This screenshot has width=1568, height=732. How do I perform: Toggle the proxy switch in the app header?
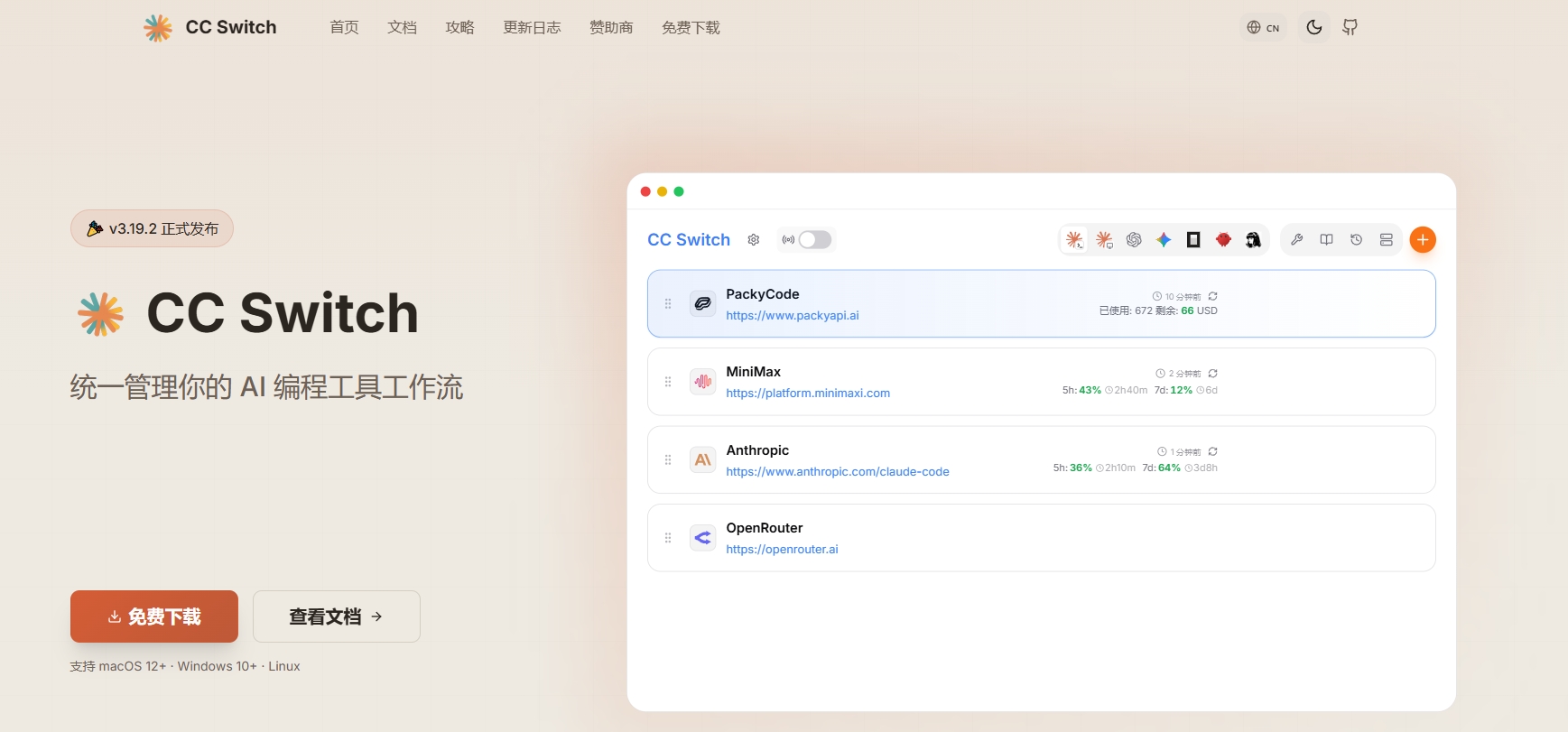(x=814, y=240)
